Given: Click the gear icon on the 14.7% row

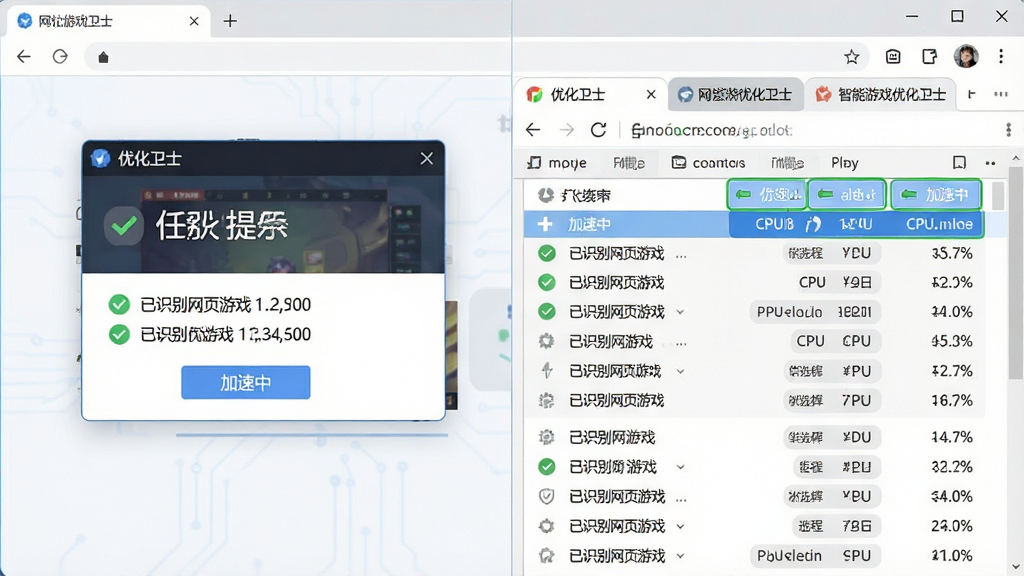Looking at the screenshot, I should (x=546, y=437).
